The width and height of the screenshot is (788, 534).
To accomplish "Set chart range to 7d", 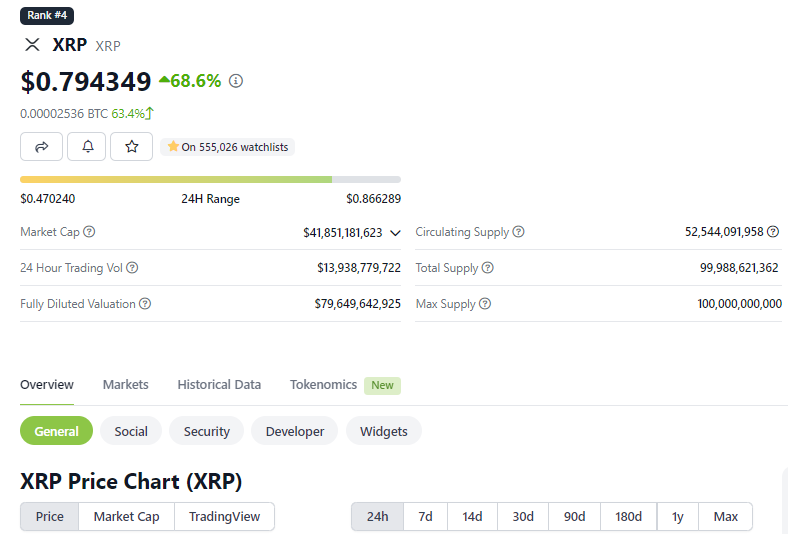I will click(425, 516).
